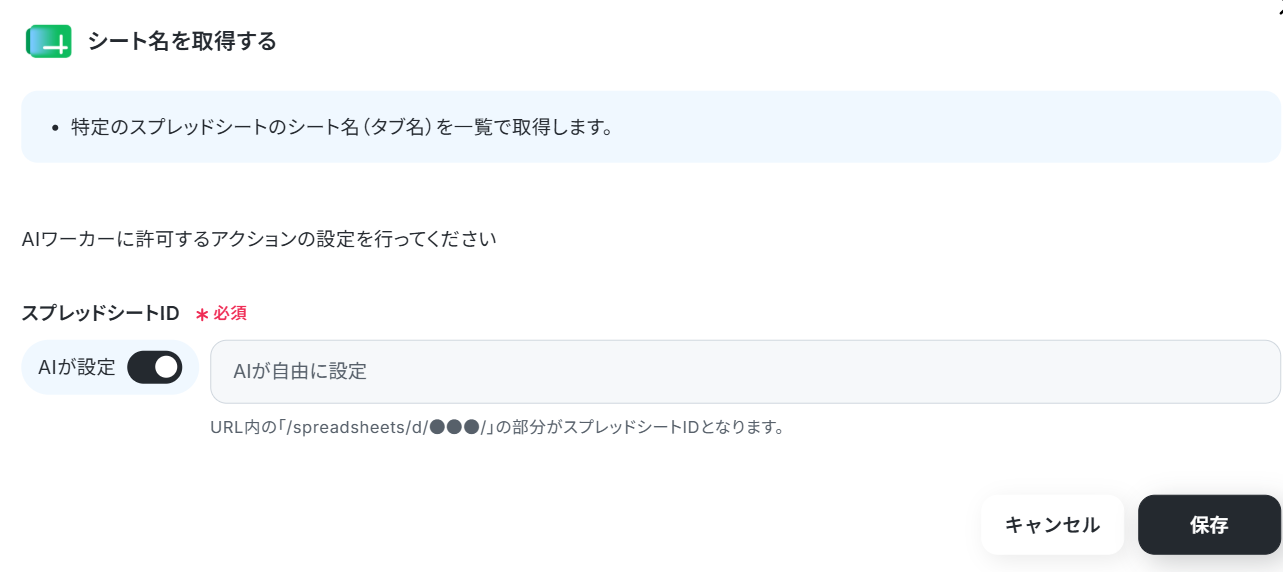Focus the AIが自由に設定 placeholder text box
1283x572 pixels.
click(x=745, y=372)
